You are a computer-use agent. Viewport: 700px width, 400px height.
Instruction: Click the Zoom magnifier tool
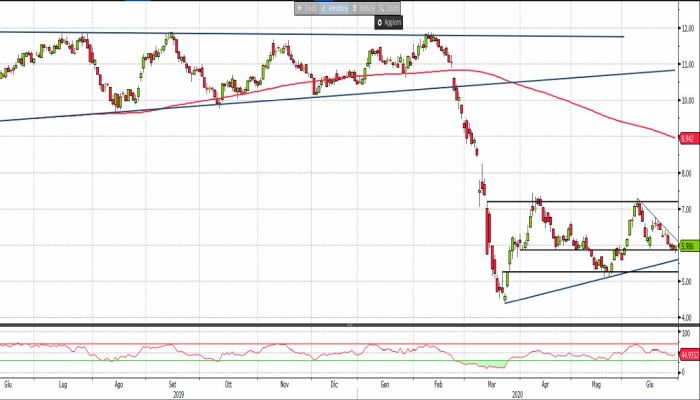point(388,8)
